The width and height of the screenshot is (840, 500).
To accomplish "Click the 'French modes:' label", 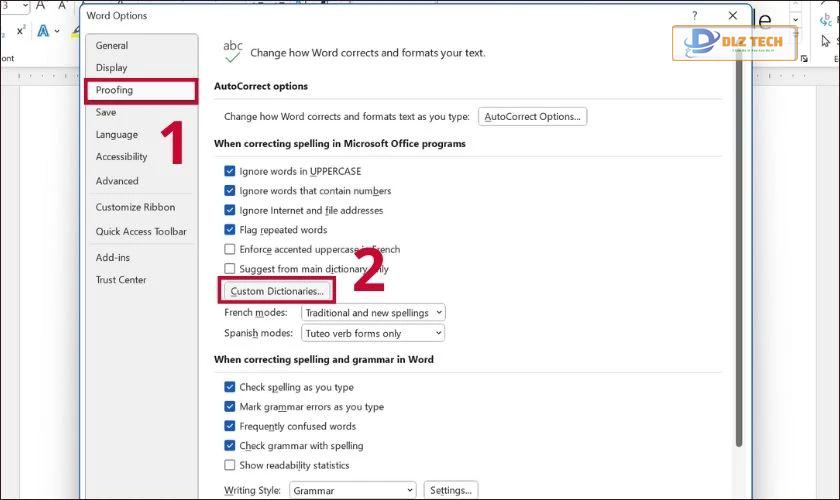I will point(256,312).
